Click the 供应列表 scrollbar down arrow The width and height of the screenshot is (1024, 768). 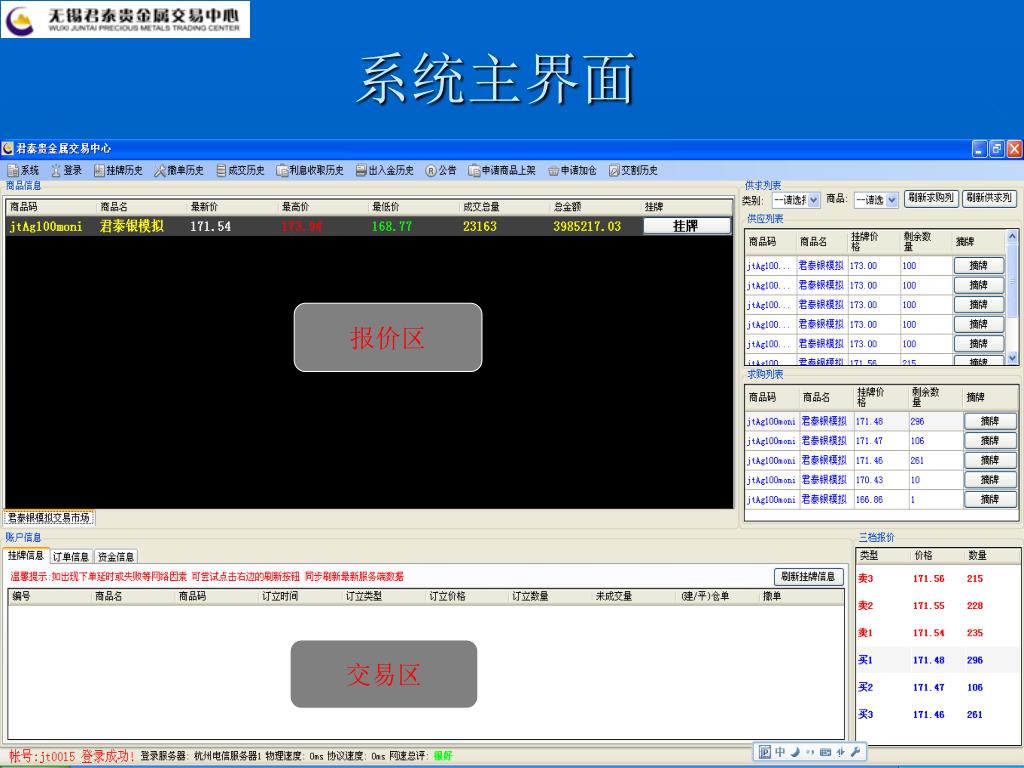coord(1012,358)
